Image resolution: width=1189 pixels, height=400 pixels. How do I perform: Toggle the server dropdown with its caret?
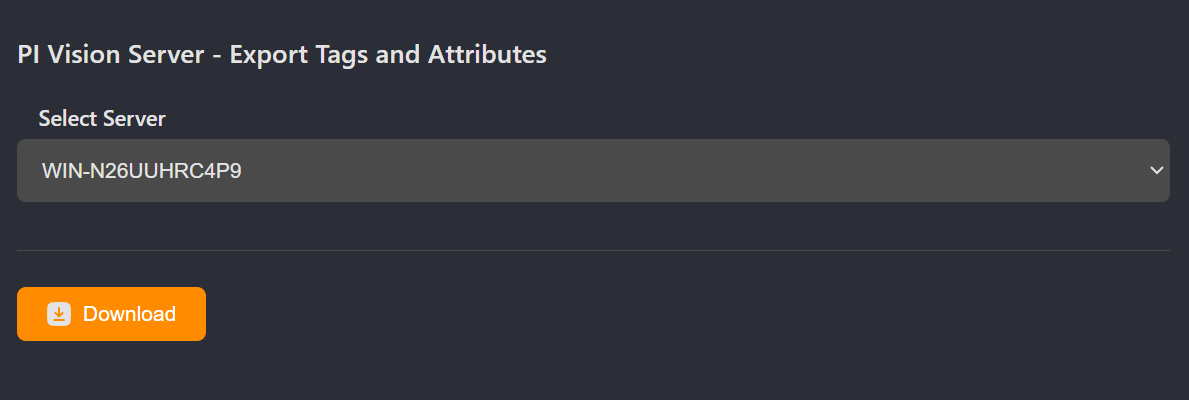1157,171
